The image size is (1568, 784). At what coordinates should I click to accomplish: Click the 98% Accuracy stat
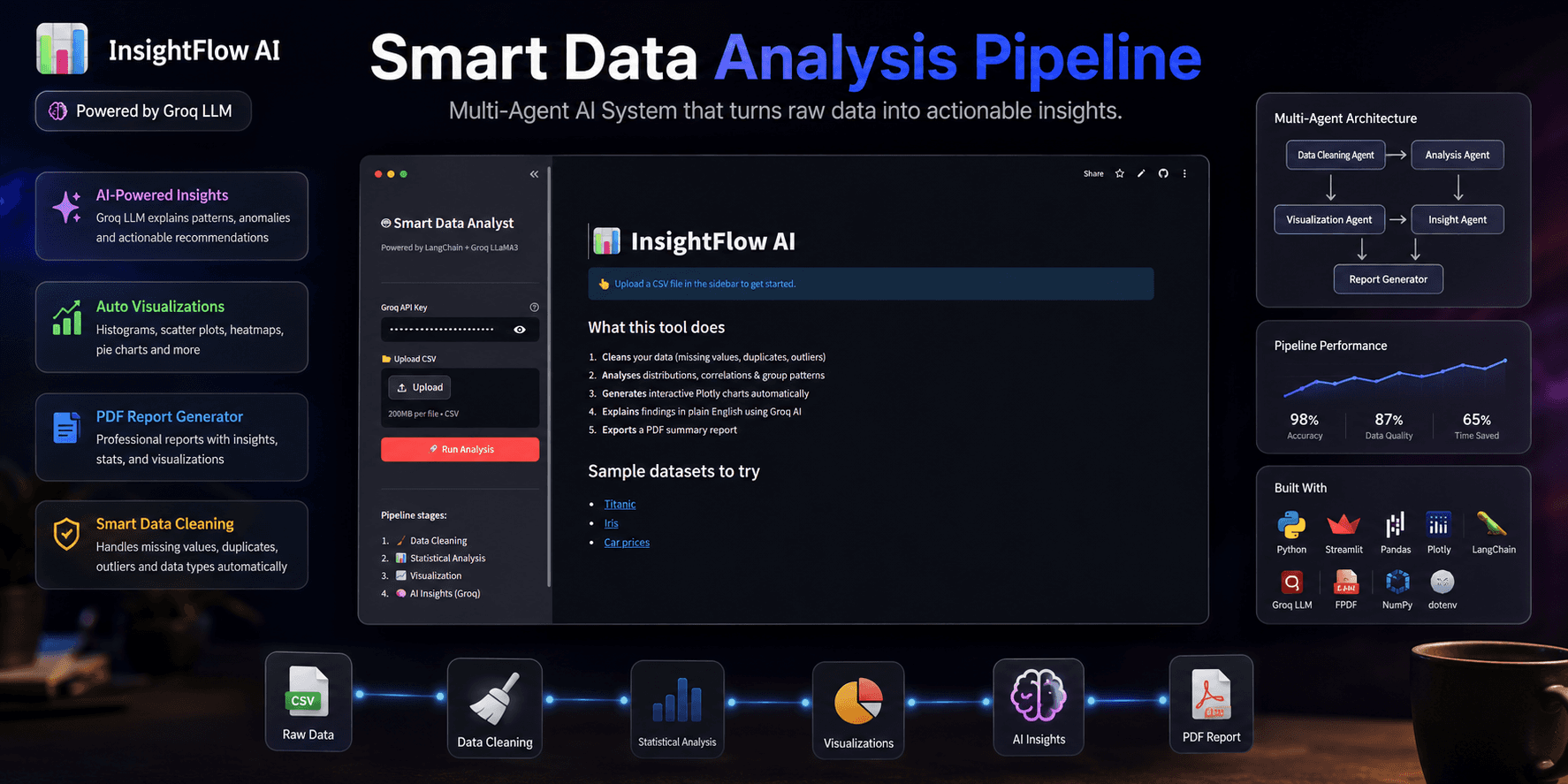coord(1305,426)
